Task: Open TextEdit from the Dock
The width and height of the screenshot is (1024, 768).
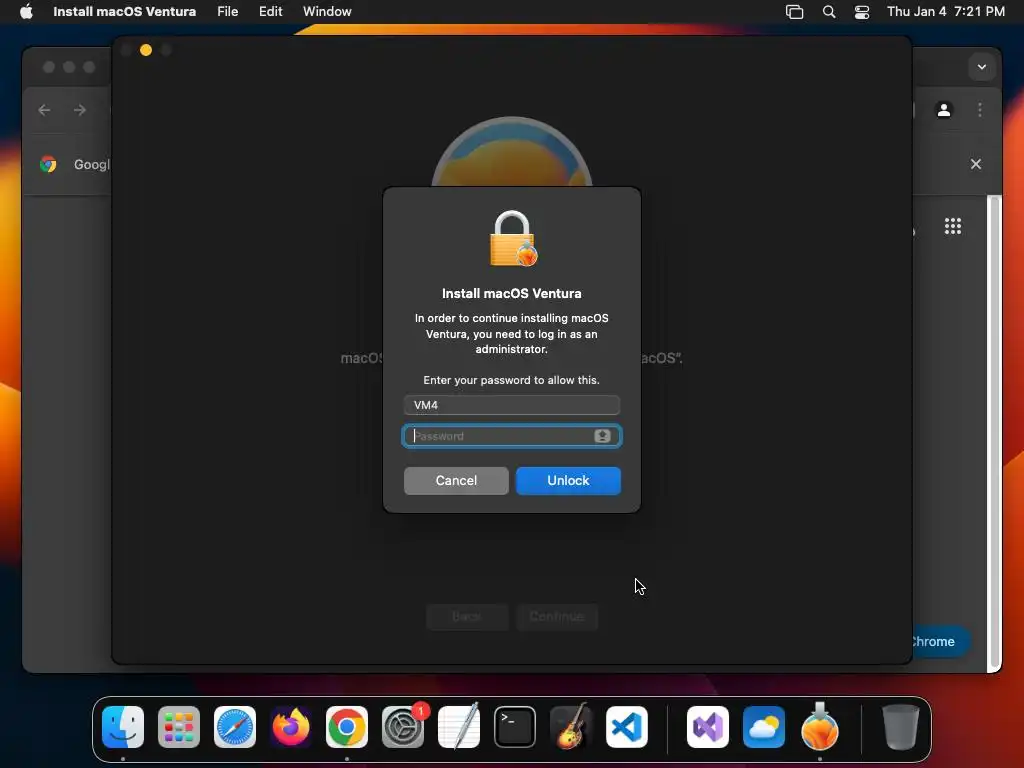Action: click(459, 726)
